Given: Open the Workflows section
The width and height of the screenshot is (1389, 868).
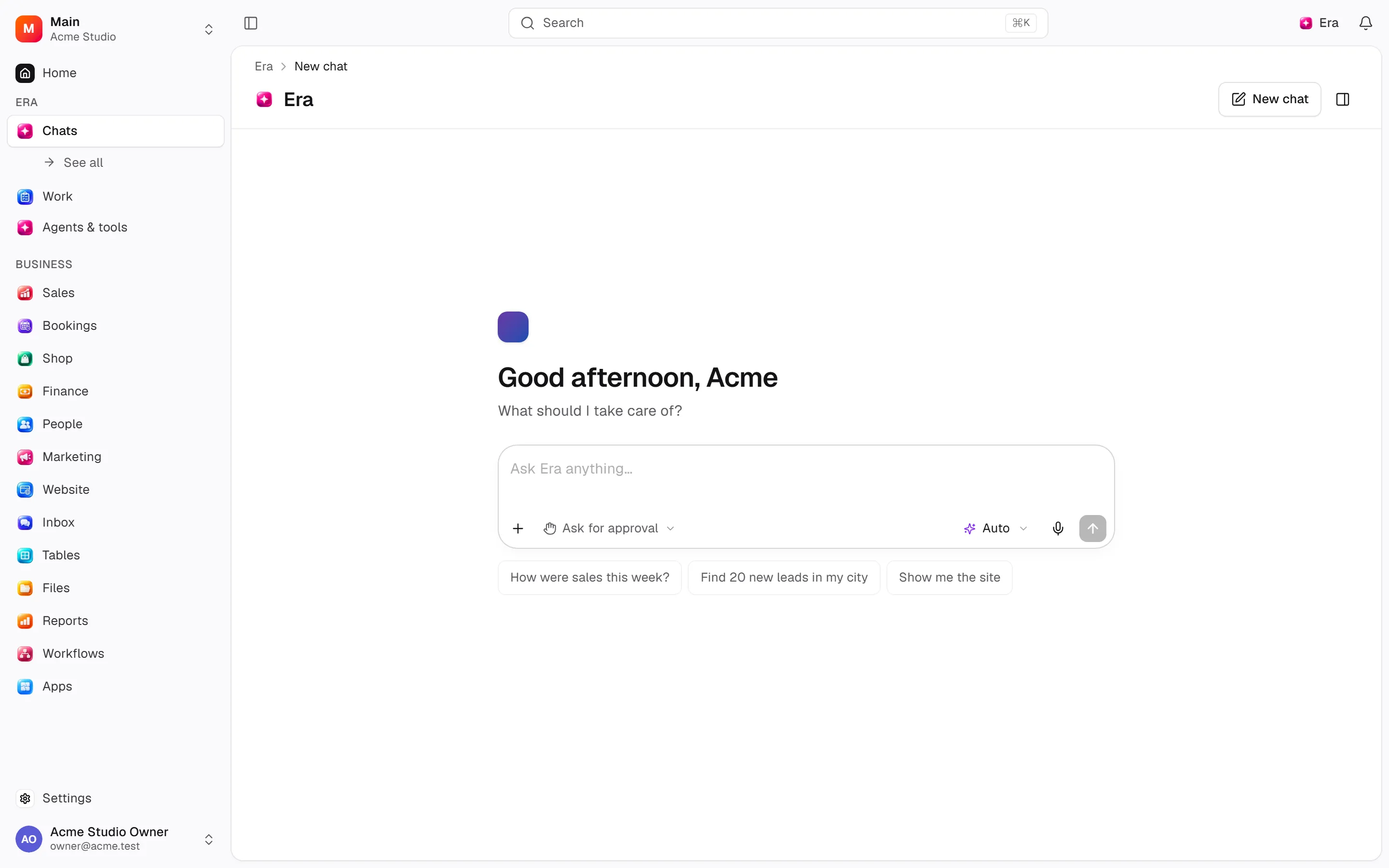Looking at the screenshot, I should (116, 653).
